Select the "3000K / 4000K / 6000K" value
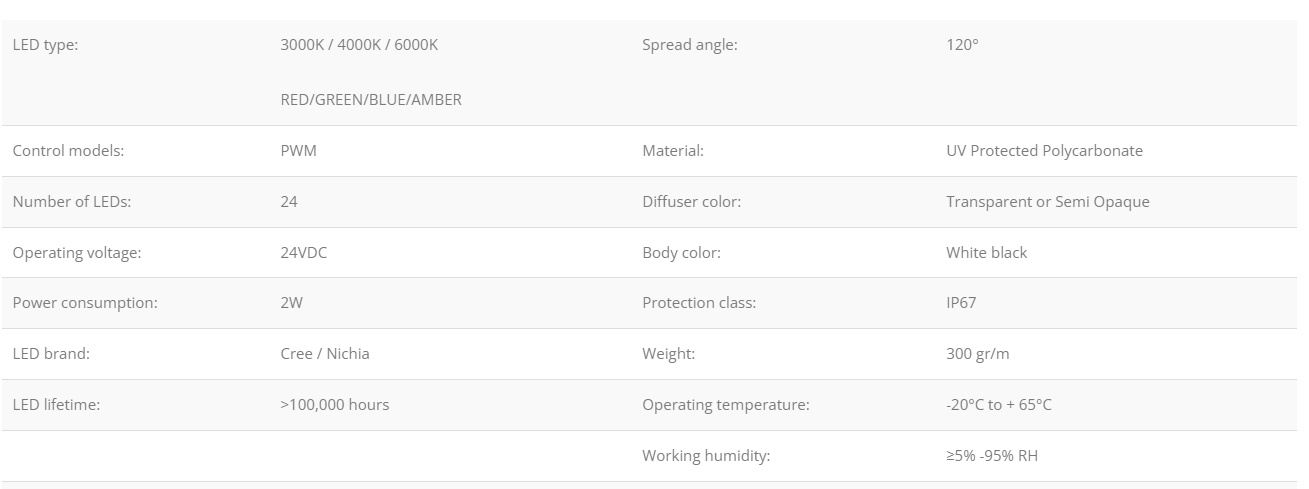Image resolution: width=1309 pixels, height=489 pixels. click(x=359, y=45)
